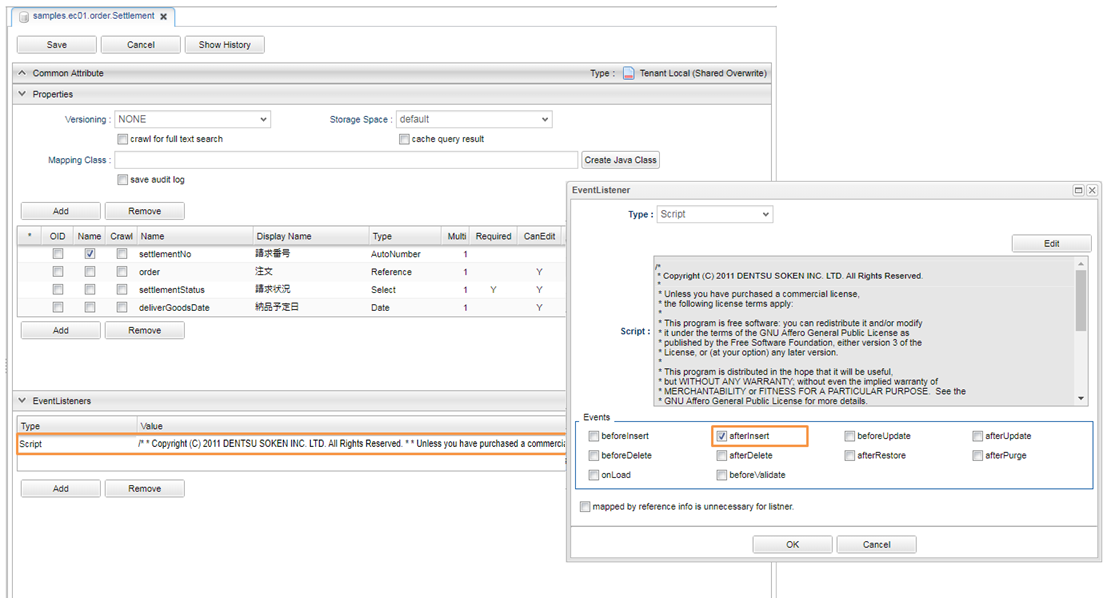
Task: Confirm EventListener dialog with OK
Action: (x=792, y=544)
